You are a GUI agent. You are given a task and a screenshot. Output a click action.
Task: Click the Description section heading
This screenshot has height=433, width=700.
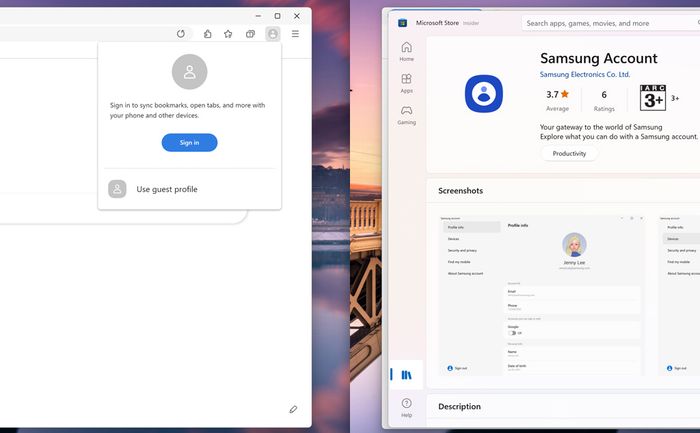point(459,407)
